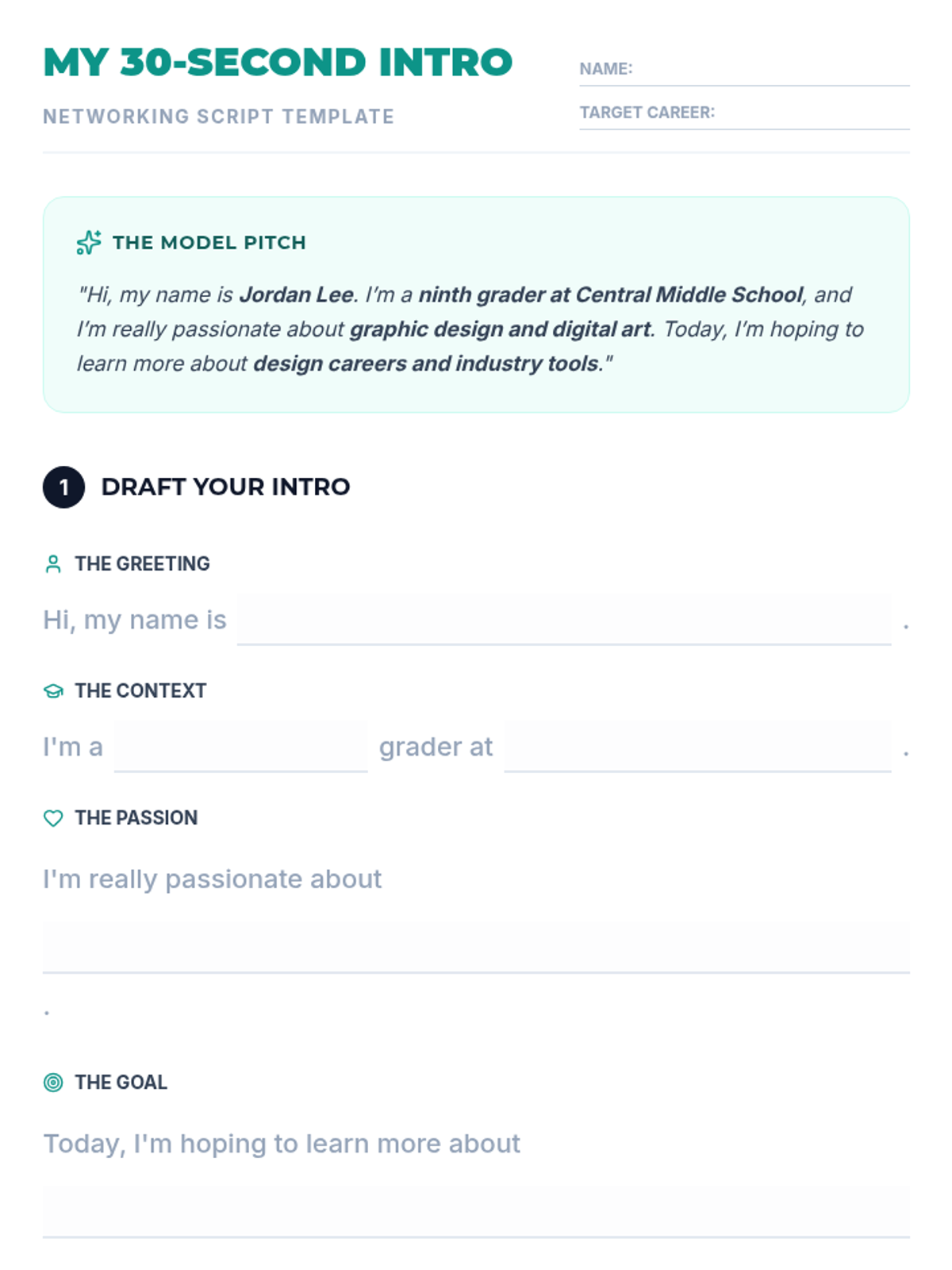952x1270 pixels.
Task: Click the 'My 30-Second Intro' title
Action: tap(278, 63)
